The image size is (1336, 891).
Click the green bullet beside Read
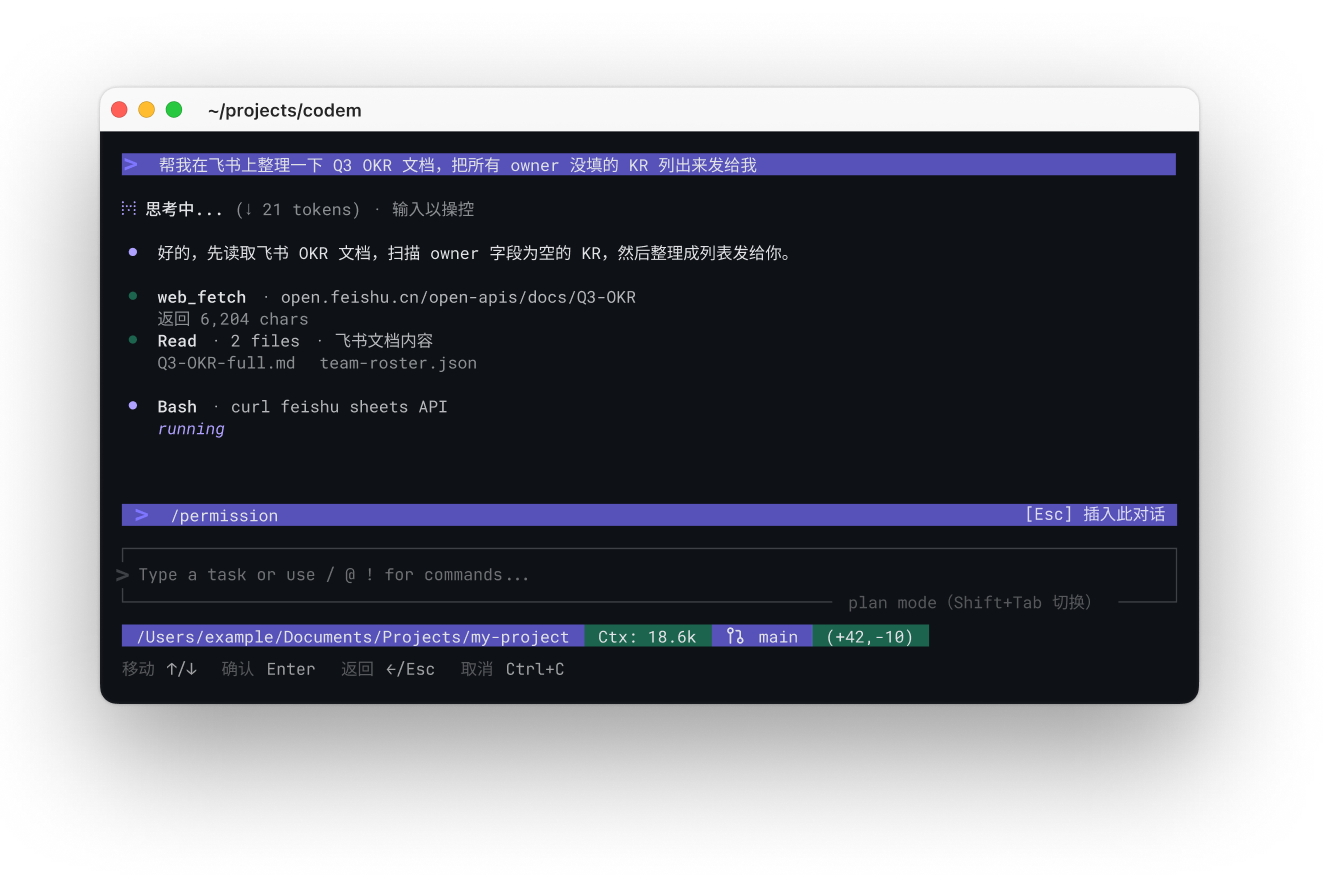click(x=133, y=340)
